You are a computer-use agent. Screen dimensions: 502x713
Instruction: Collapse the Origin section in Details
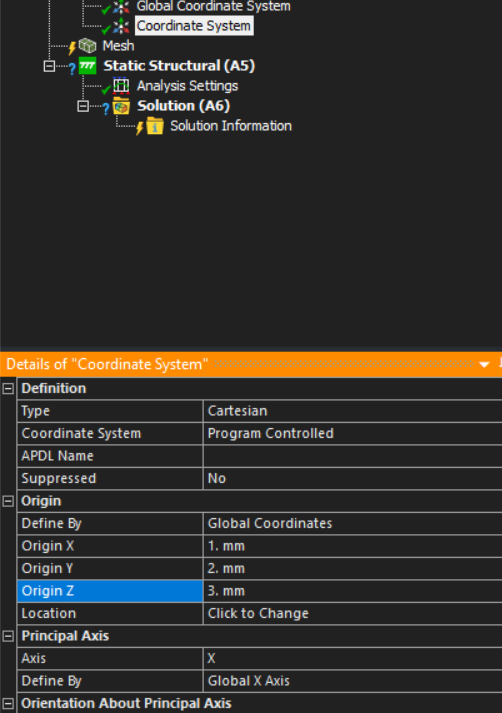click(8, 501)
